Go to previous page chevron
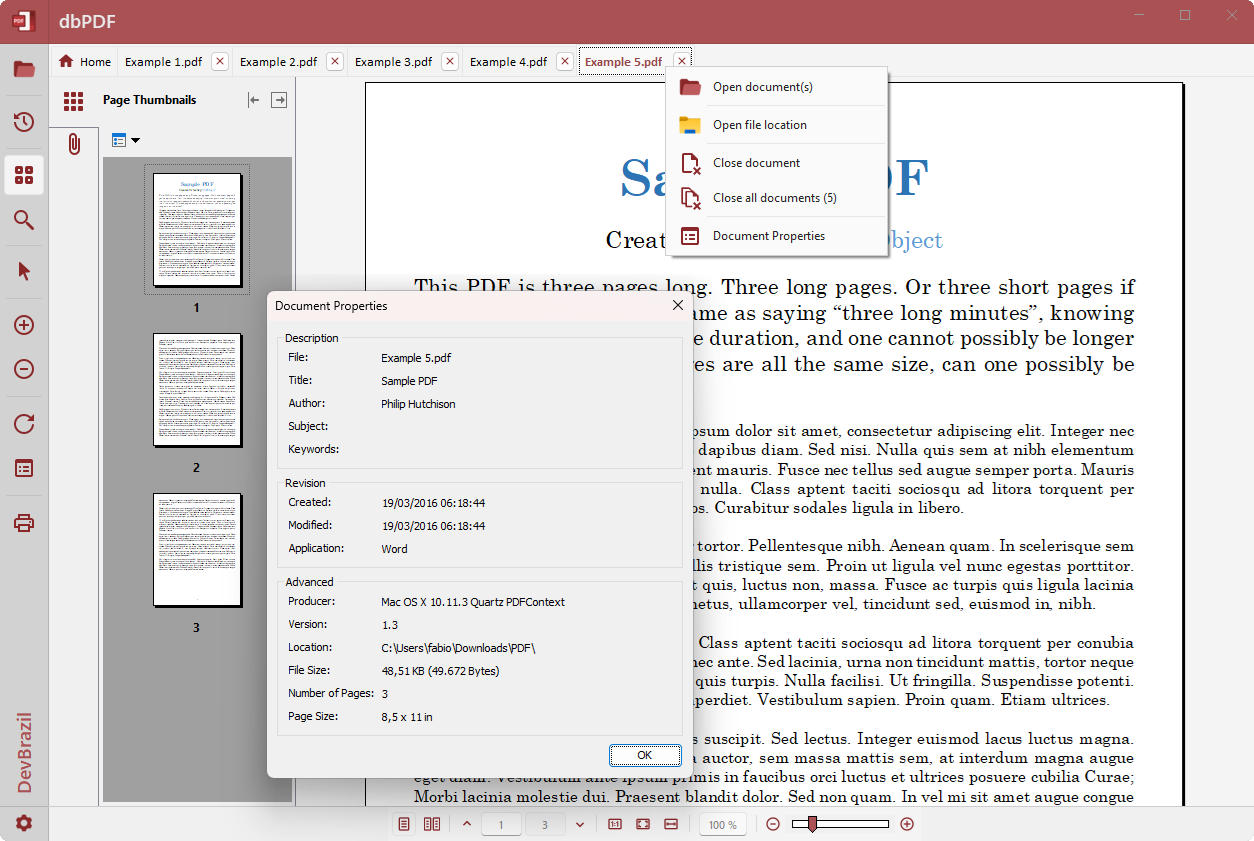The image size is (1254, 841). tap(467, 824)
